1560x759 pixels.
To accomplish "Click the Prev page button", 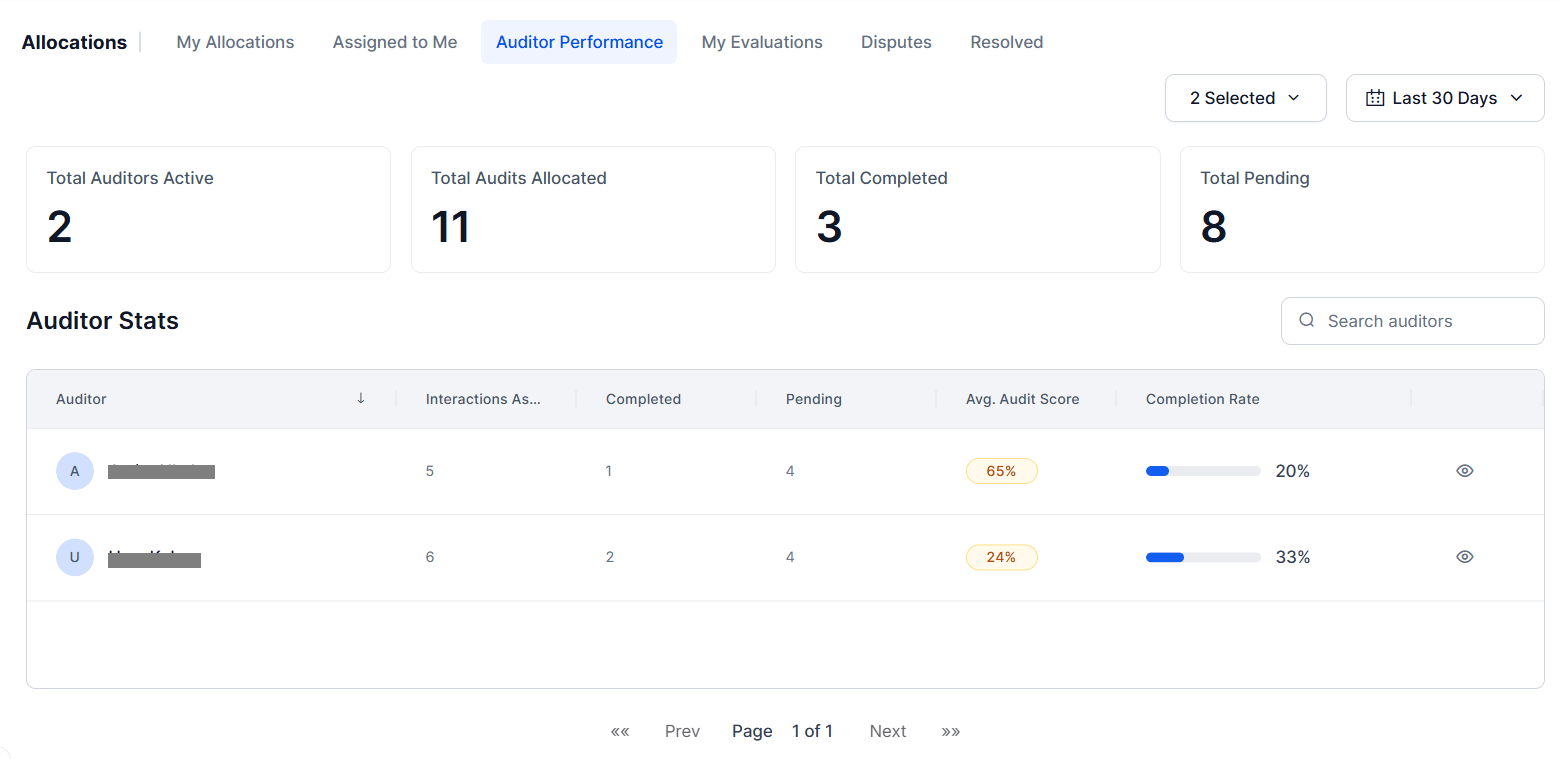I will point(682,731).
